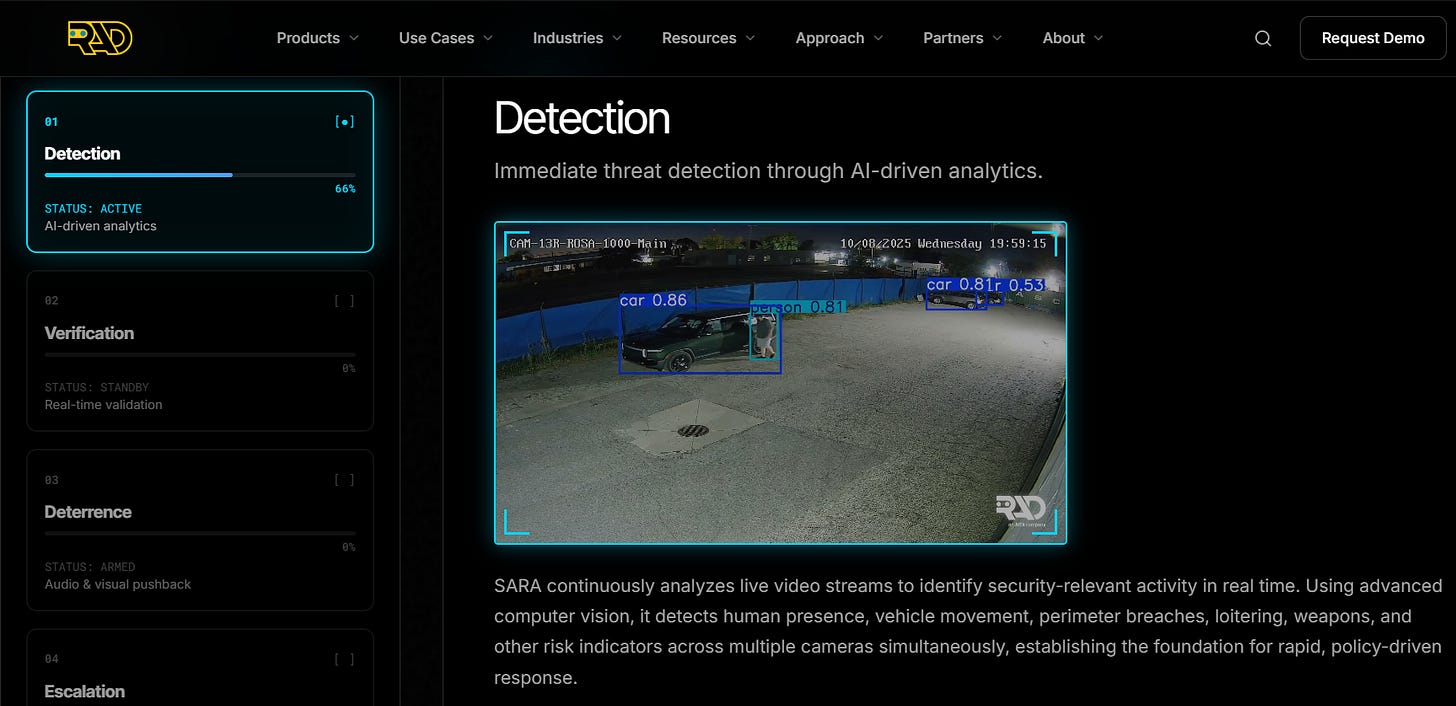Open the About menu
The height and width of the screenshot is (706, 1456).
coord(1073,38)
